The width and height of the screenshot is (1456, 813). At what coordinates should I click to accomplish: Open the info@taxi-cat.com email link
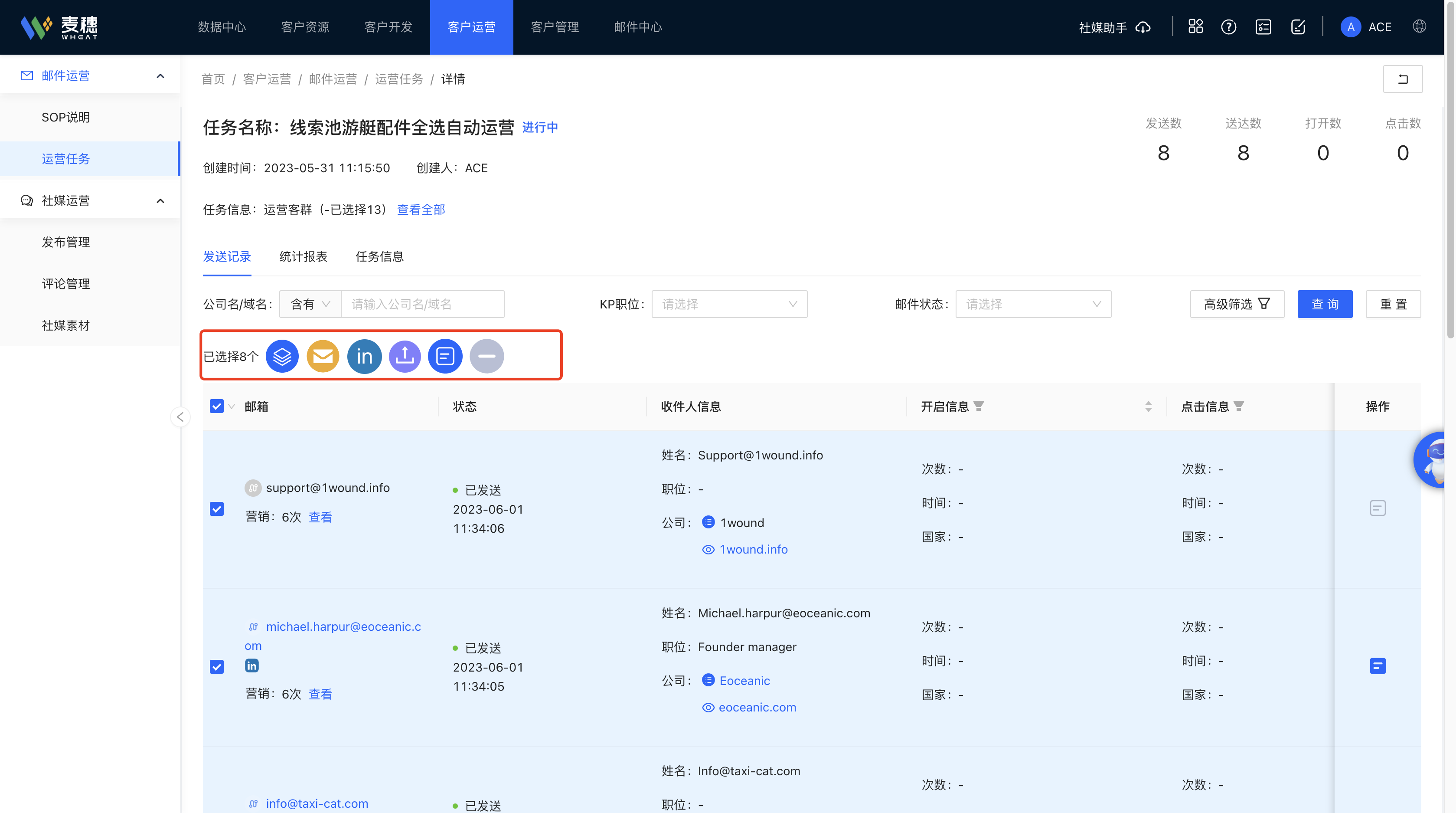317,803
